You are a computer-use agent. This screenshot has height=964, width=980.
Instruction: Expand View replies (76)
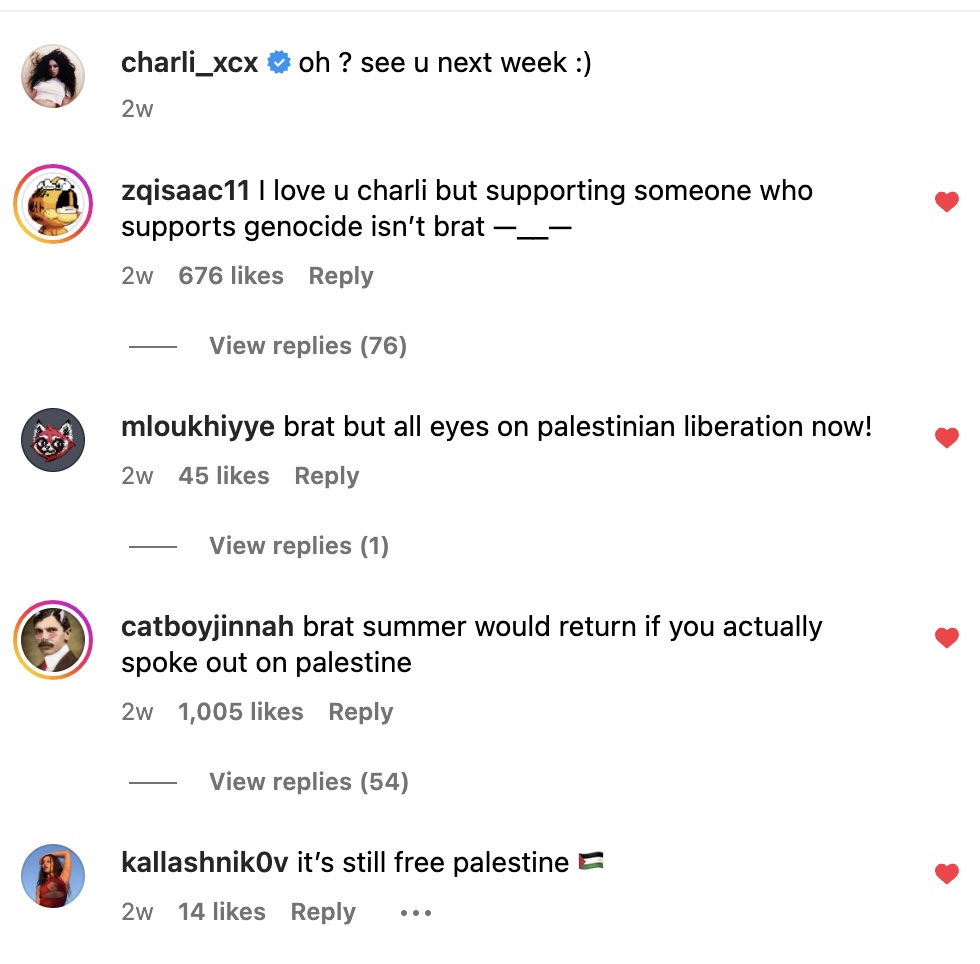click(307, 346)
